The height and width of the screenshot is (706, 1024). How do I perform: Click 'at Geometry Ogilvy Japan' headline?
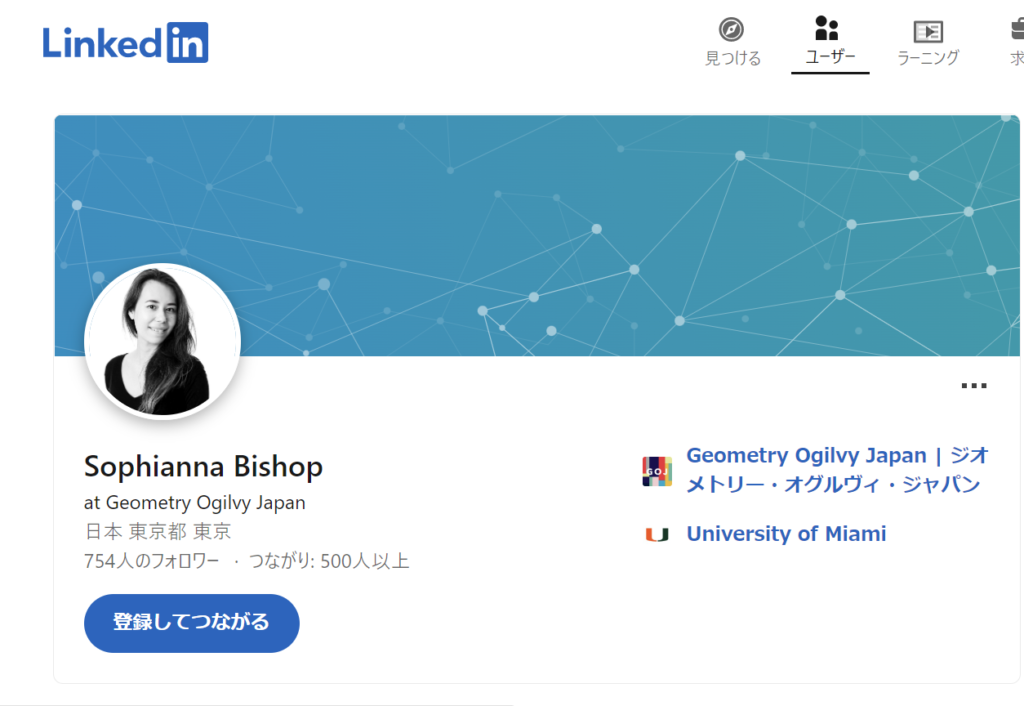click(x=195, y=503)
